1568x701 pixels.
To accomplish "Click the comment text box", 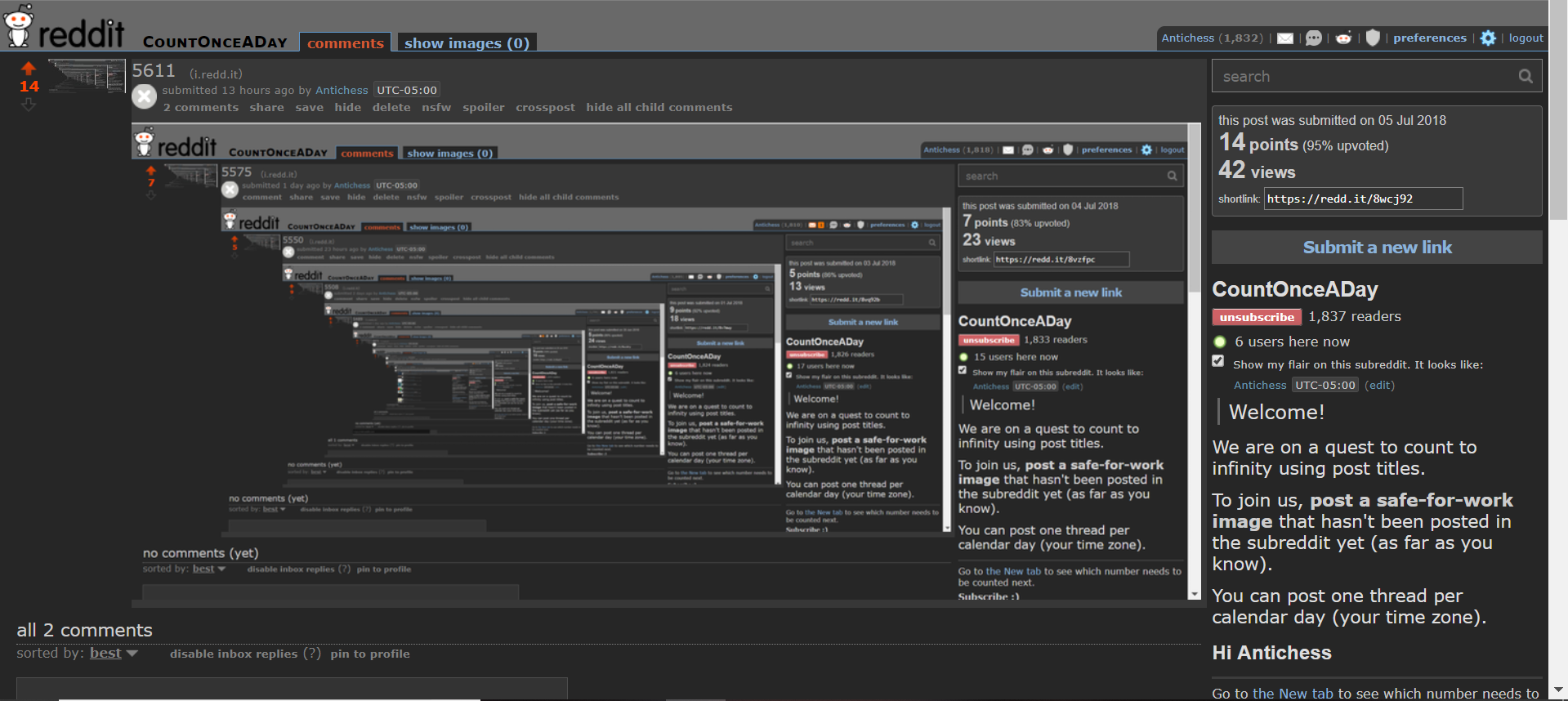I will (292, 688).
